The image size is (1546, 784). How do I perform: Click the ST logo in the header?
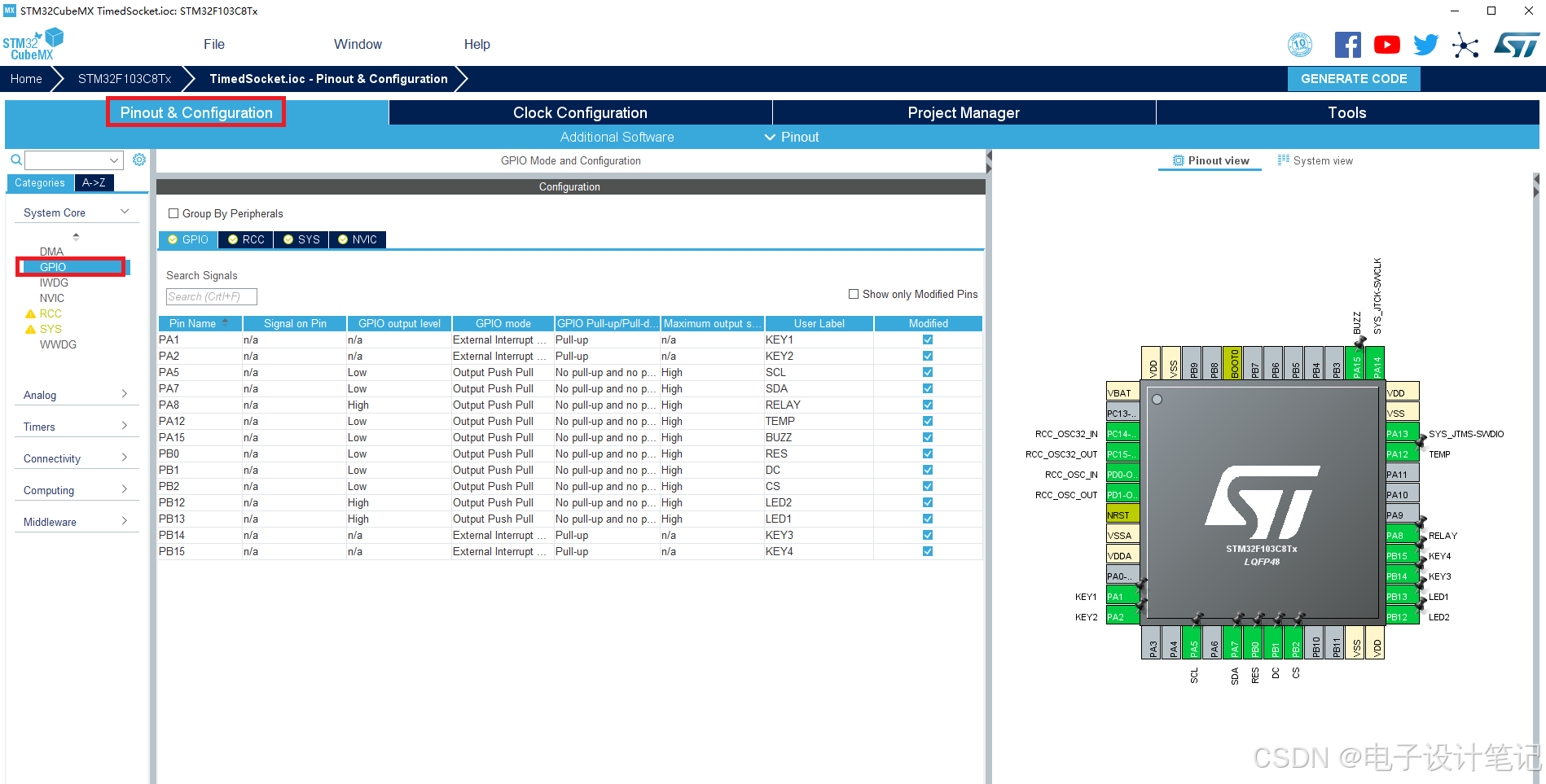point(1517,45)
